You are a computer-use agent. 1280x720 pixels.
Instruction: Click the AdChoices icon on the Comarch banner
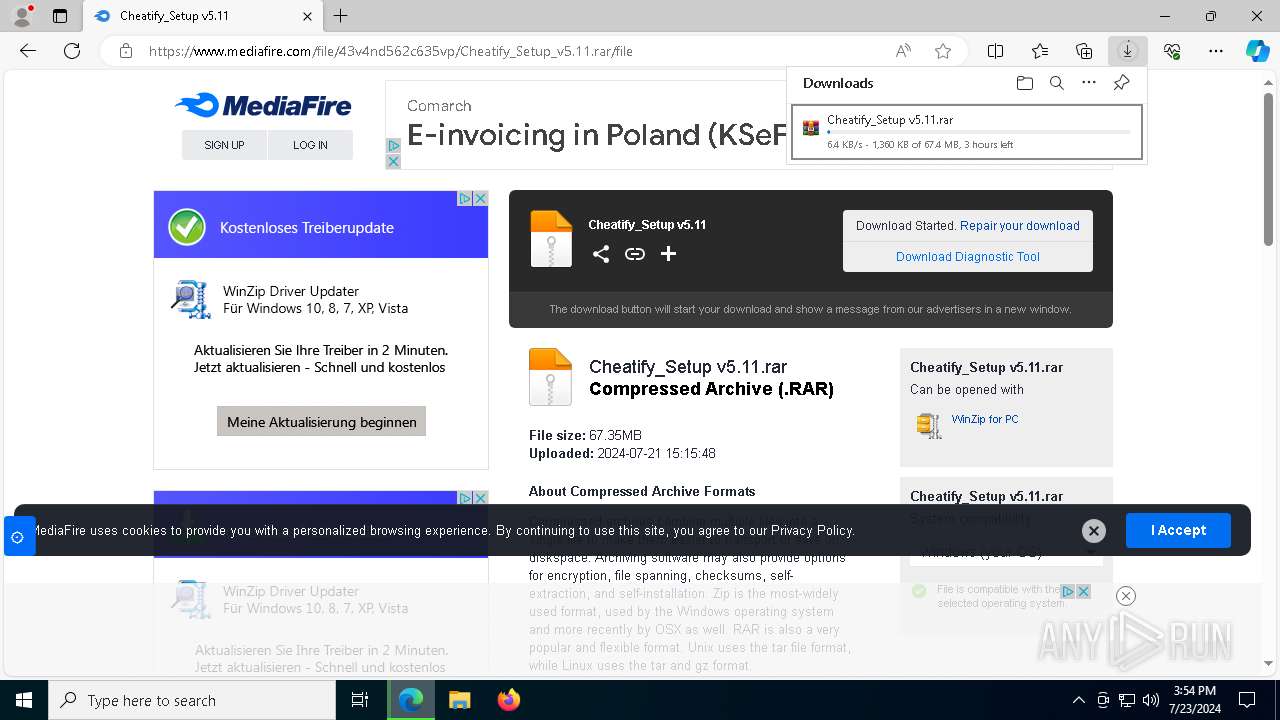tap(393, 146)
